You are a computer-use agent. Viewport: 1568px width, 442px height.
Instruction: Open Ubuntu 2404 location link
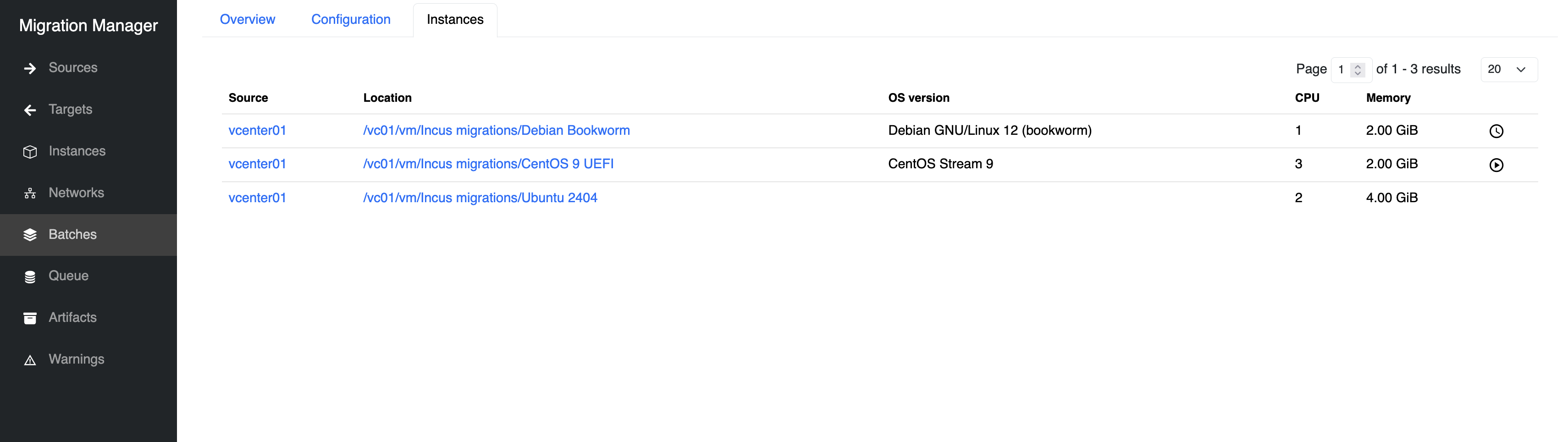point(480,198)
